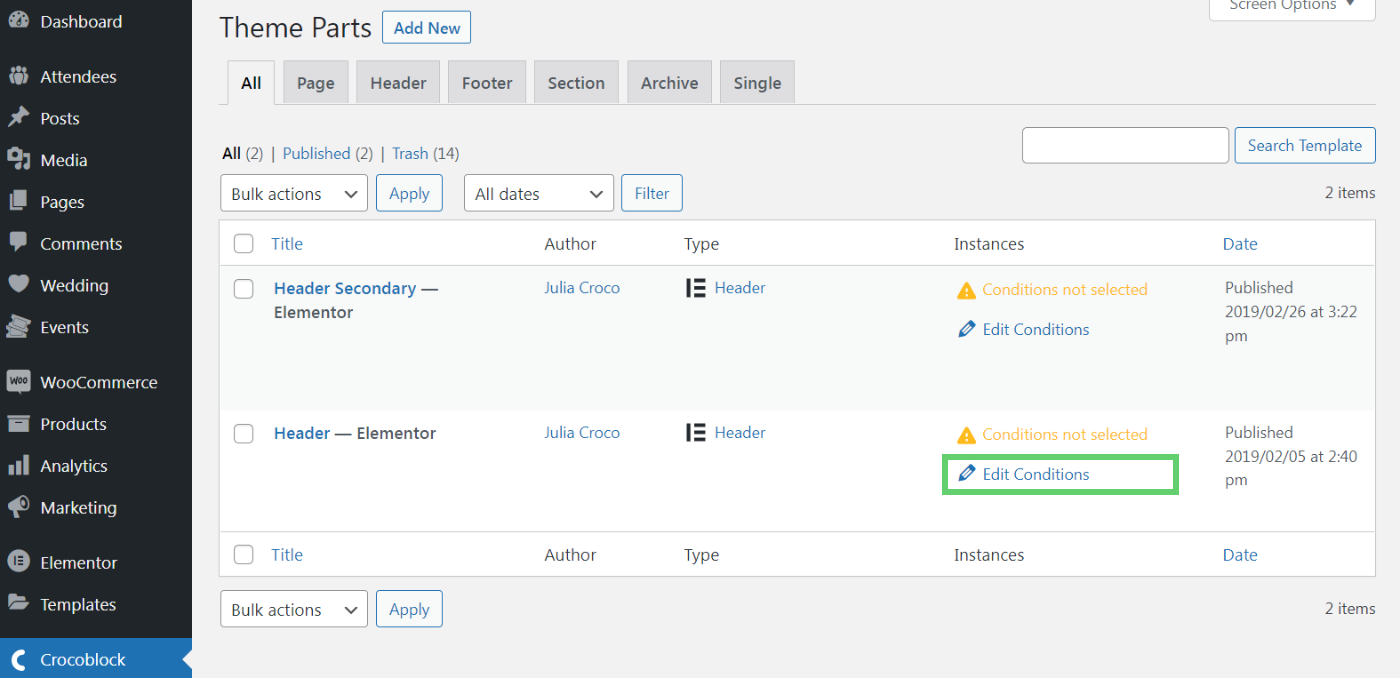Click the bottom Apply button
Viewport: 1400px width, 678px height.
pyautogui.click(x=409, y=610)
